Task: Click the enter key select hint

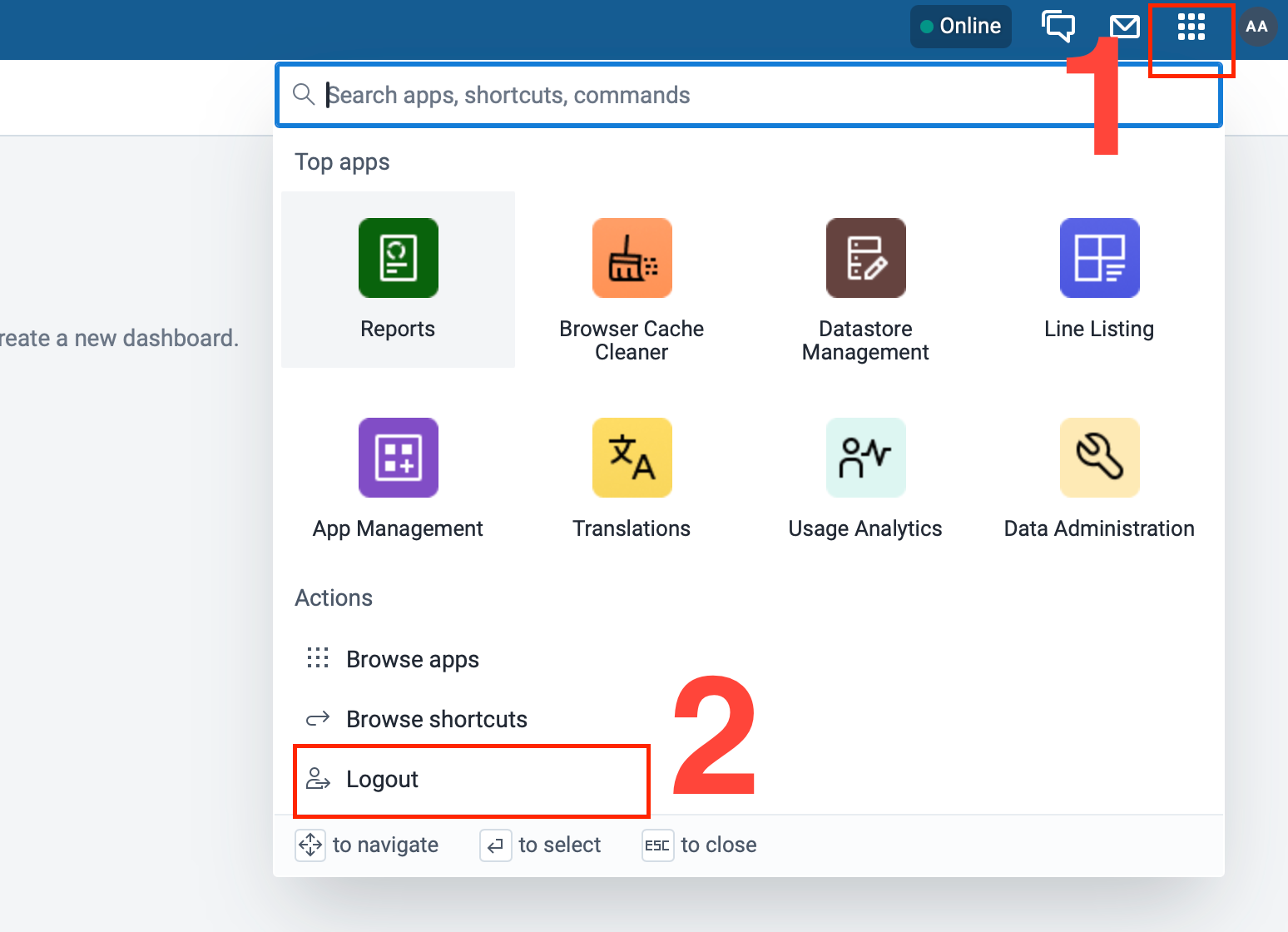Action: point(495,845)
